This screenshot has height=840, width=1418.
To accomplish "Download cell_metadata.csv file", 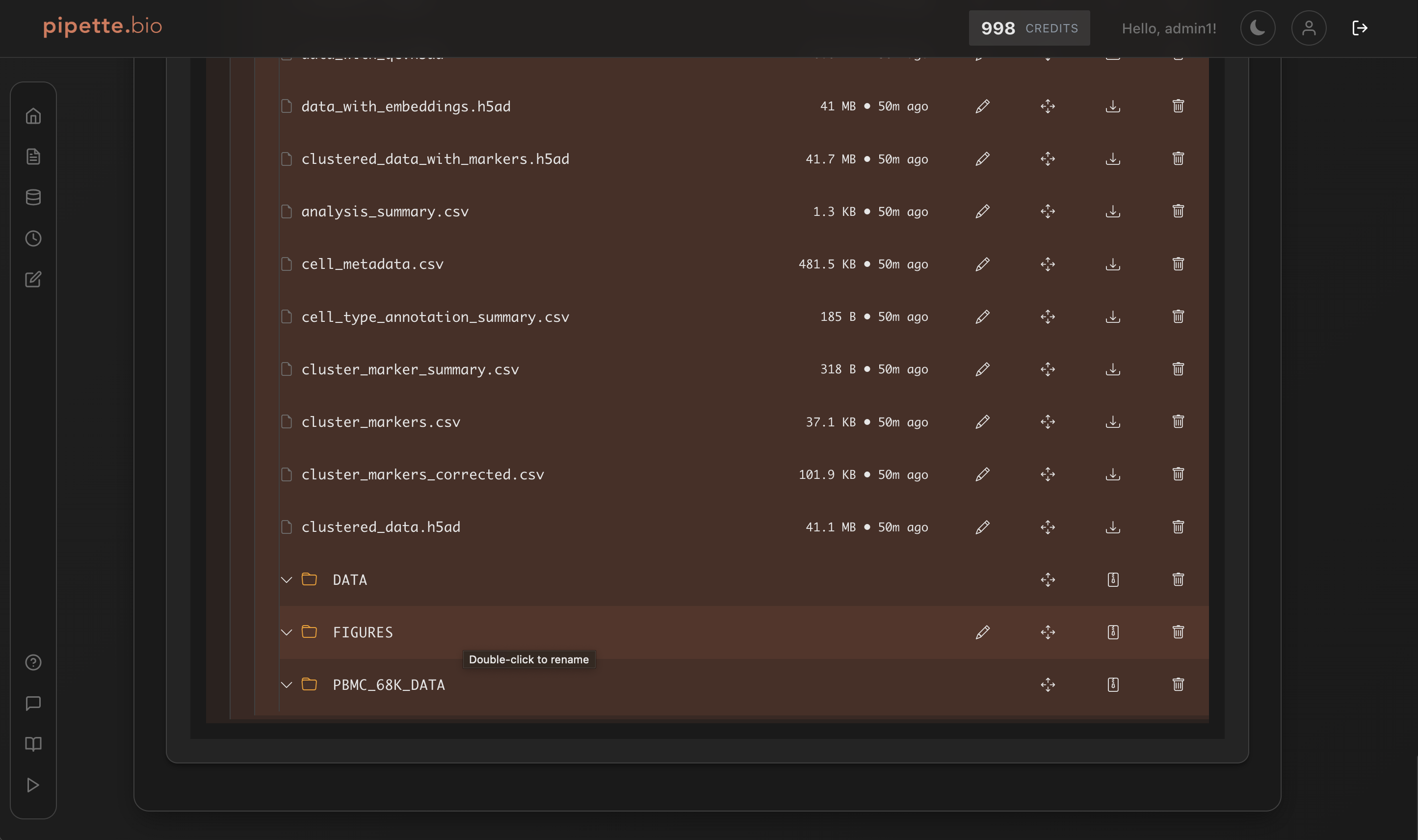I will click(1113, 264).
